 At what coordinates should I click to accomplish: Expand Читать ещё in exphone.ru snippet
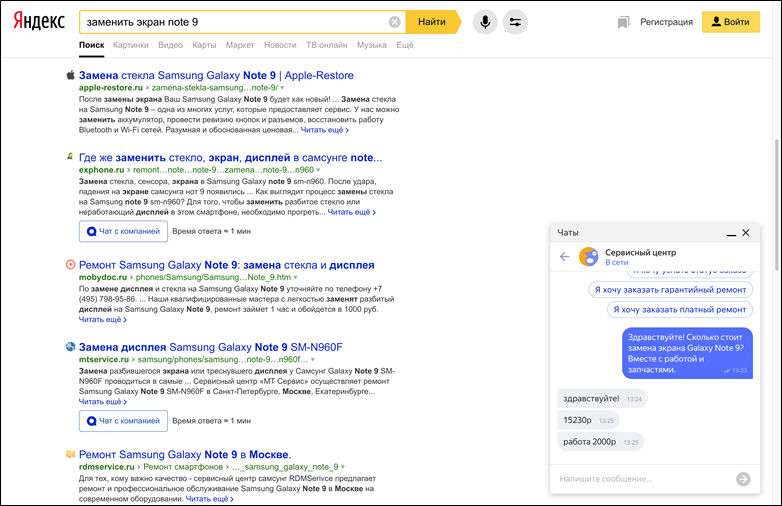point(352,212)
